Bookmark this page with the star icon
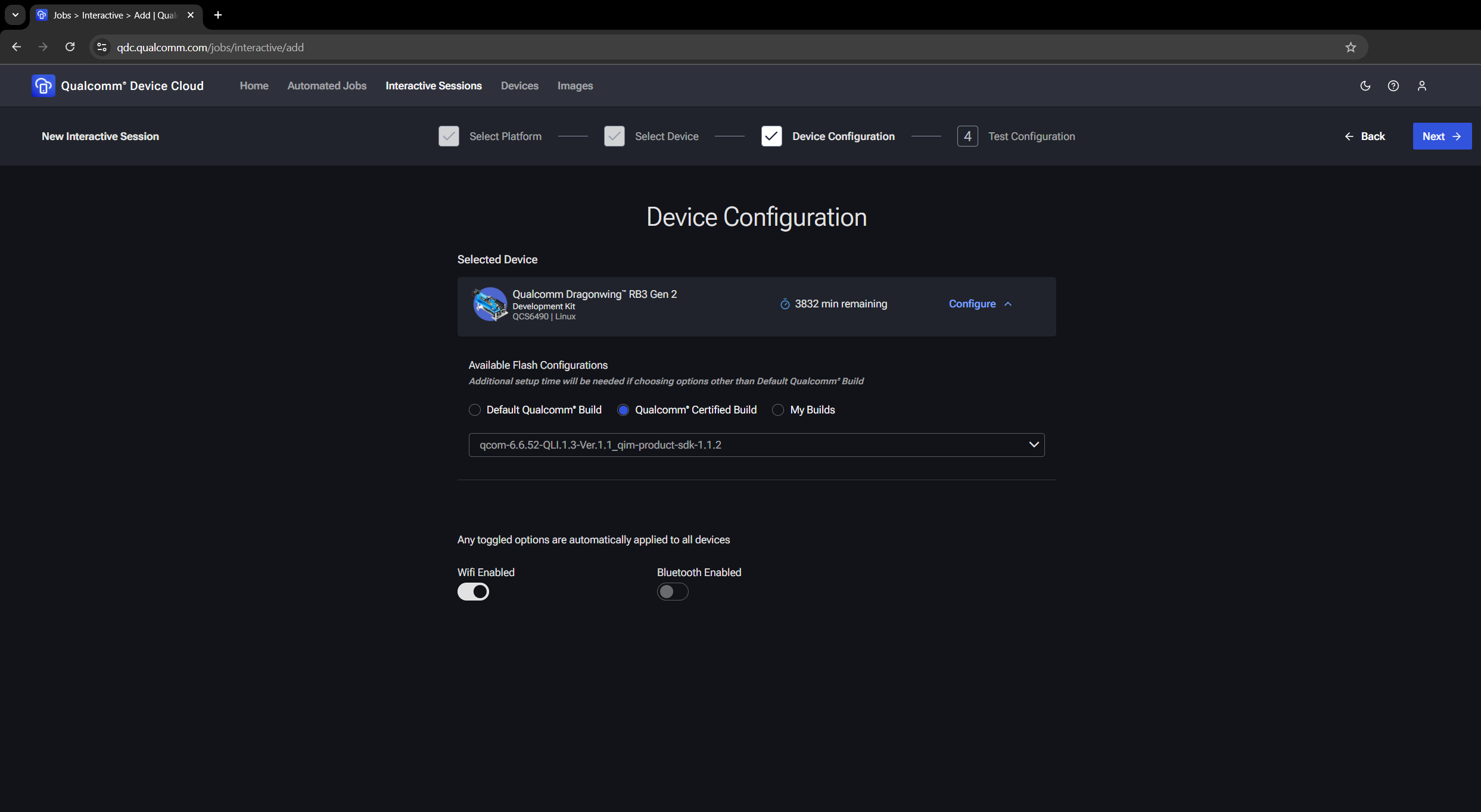Screen dimensions: 1481x812 click(1351, 47)
